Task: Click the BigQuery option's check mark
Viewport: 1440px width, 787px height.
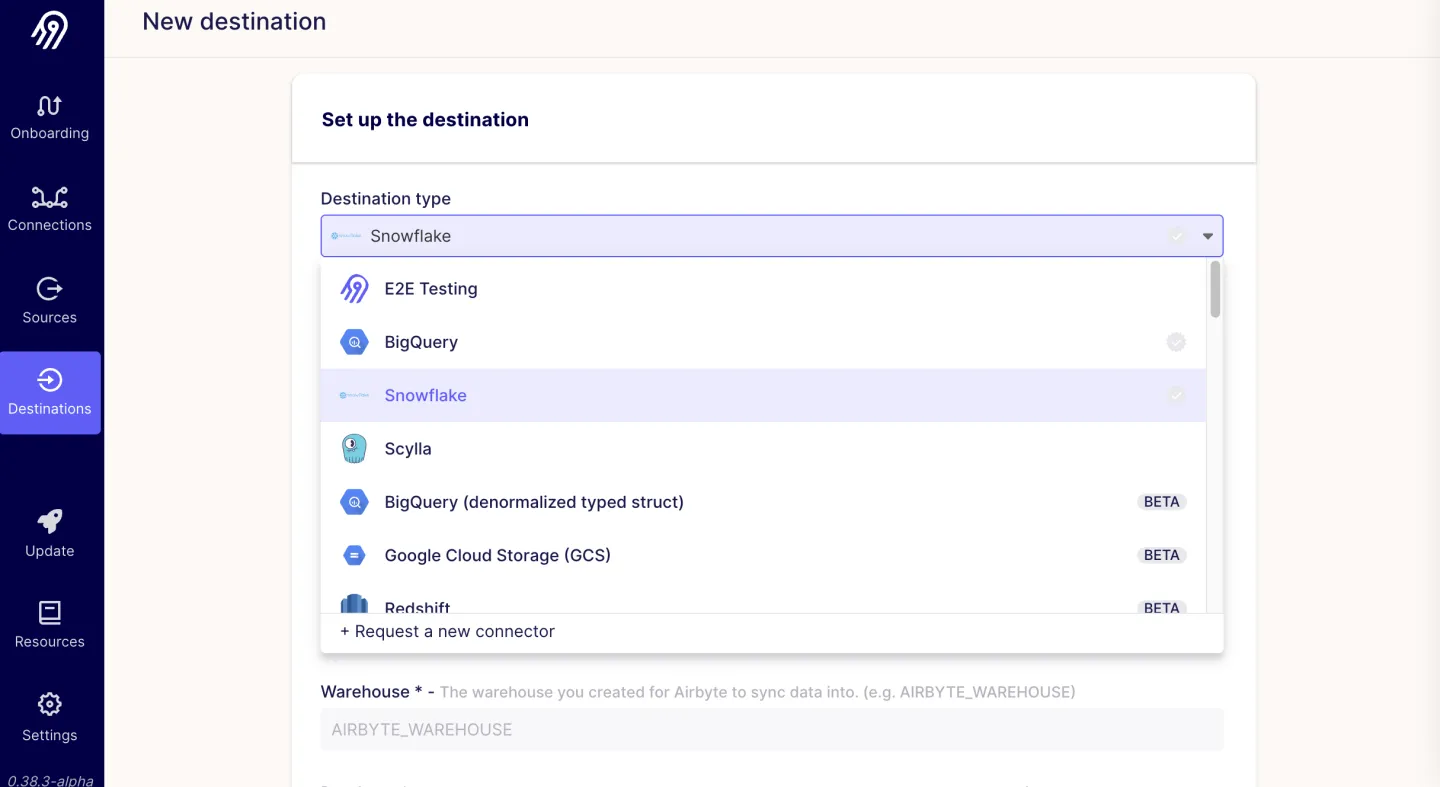Action: (x=1176, y=342)
